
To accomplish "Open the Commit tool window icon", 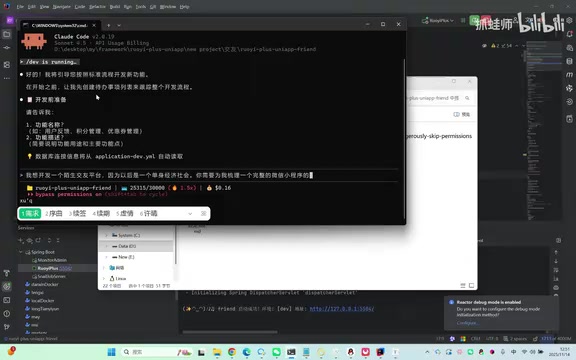I will pyautogui.click(x=7, y=48).
